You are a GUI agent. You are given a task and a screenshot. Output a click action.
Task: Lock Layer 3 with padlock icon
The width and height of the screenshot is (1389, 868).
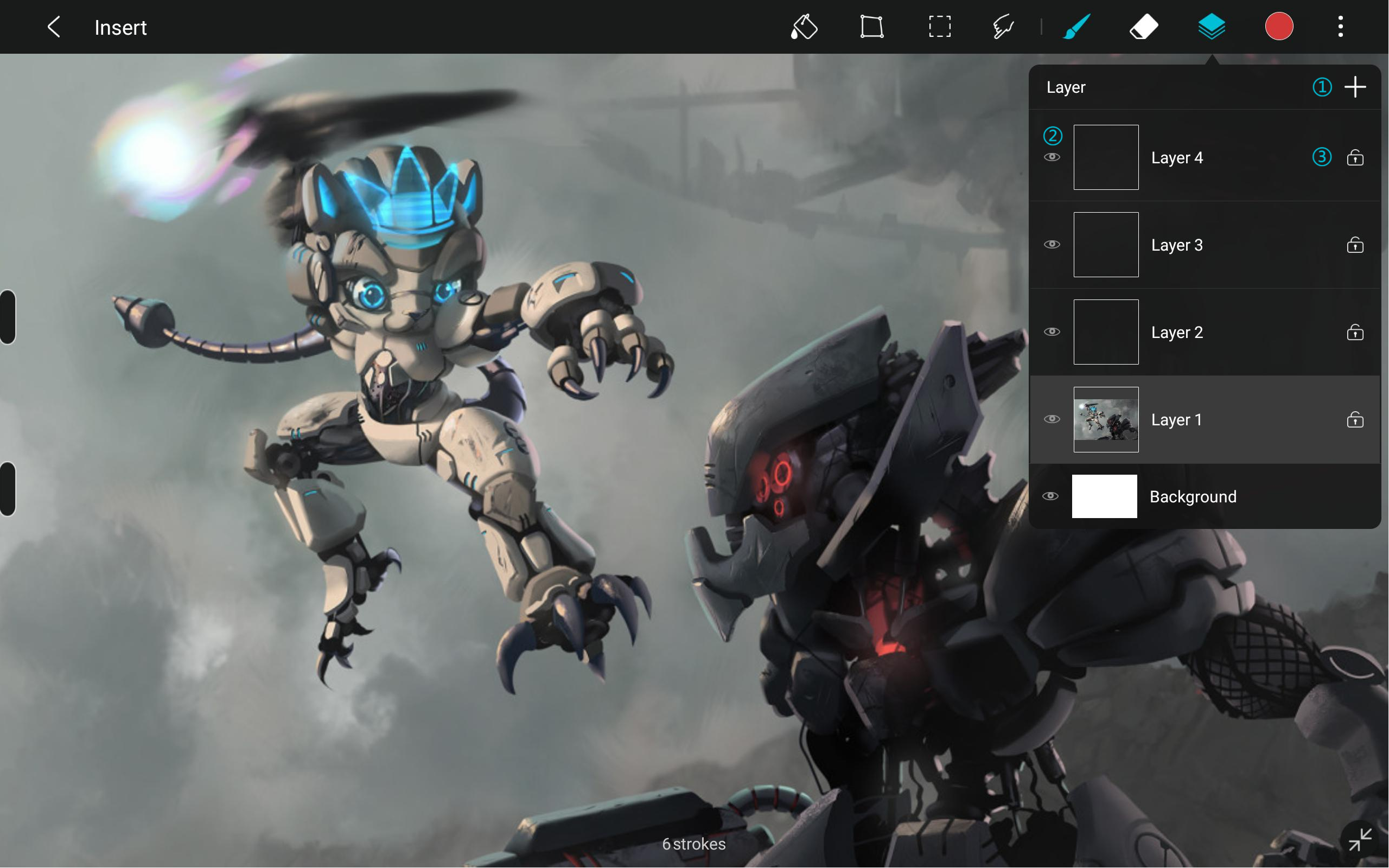coord(1355,245)
